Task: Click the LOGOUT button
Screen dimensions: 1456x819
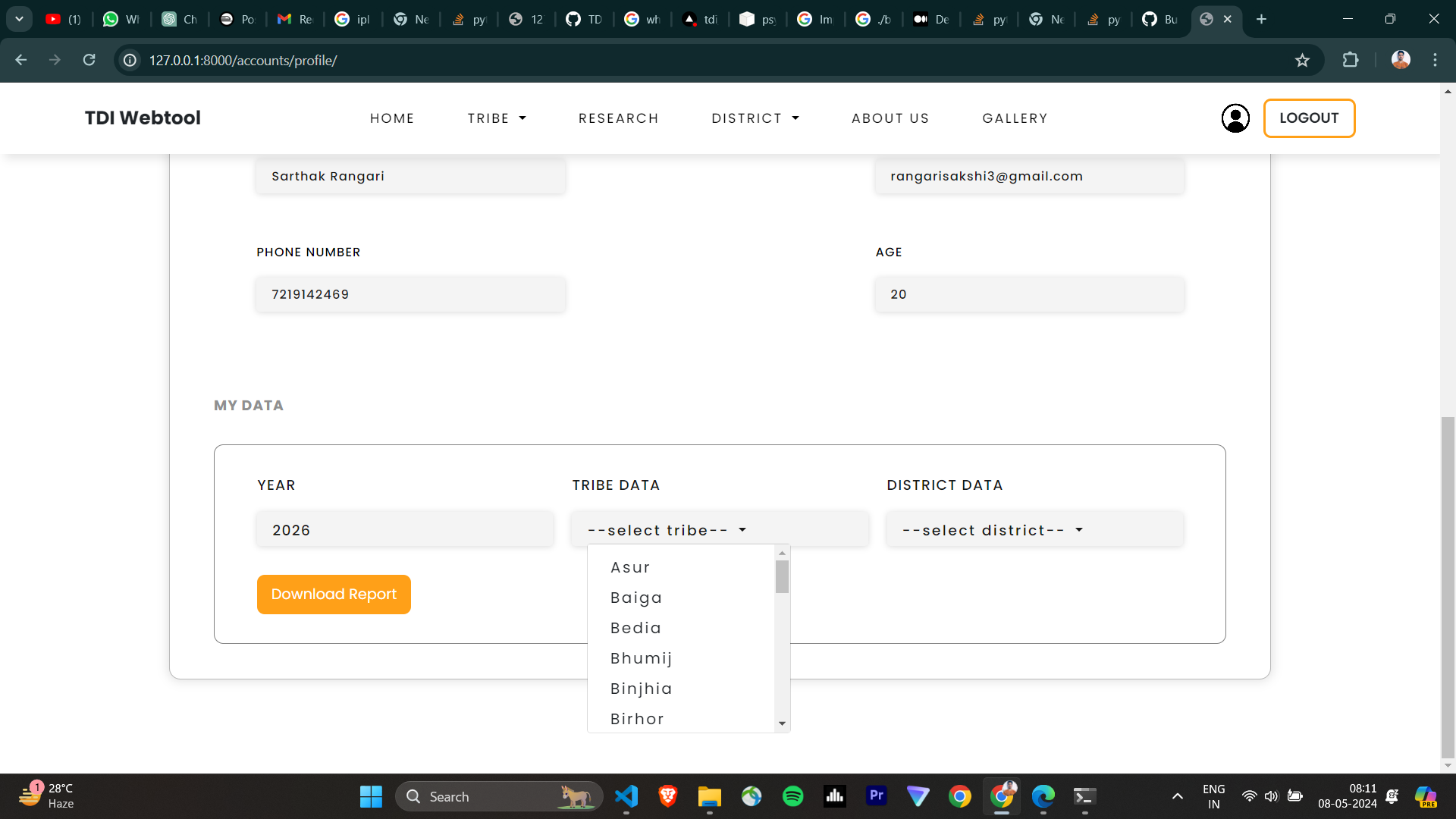Action: pos(1309,118)
